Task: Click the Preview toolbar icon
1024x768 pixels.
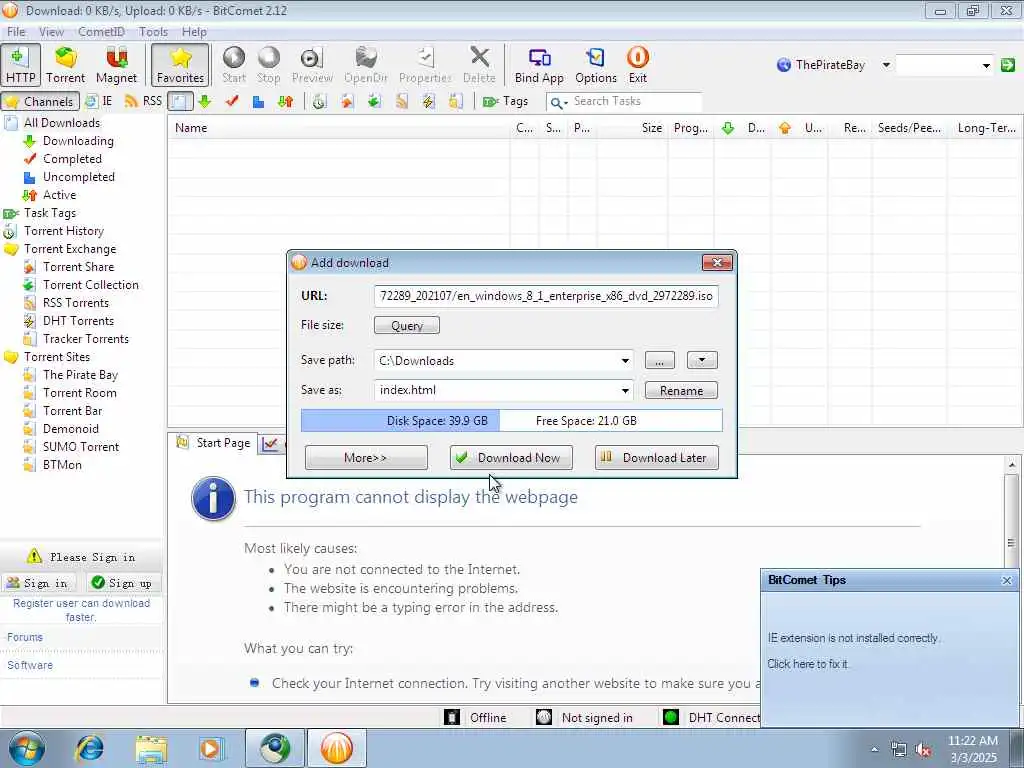Action: [312, 65]
